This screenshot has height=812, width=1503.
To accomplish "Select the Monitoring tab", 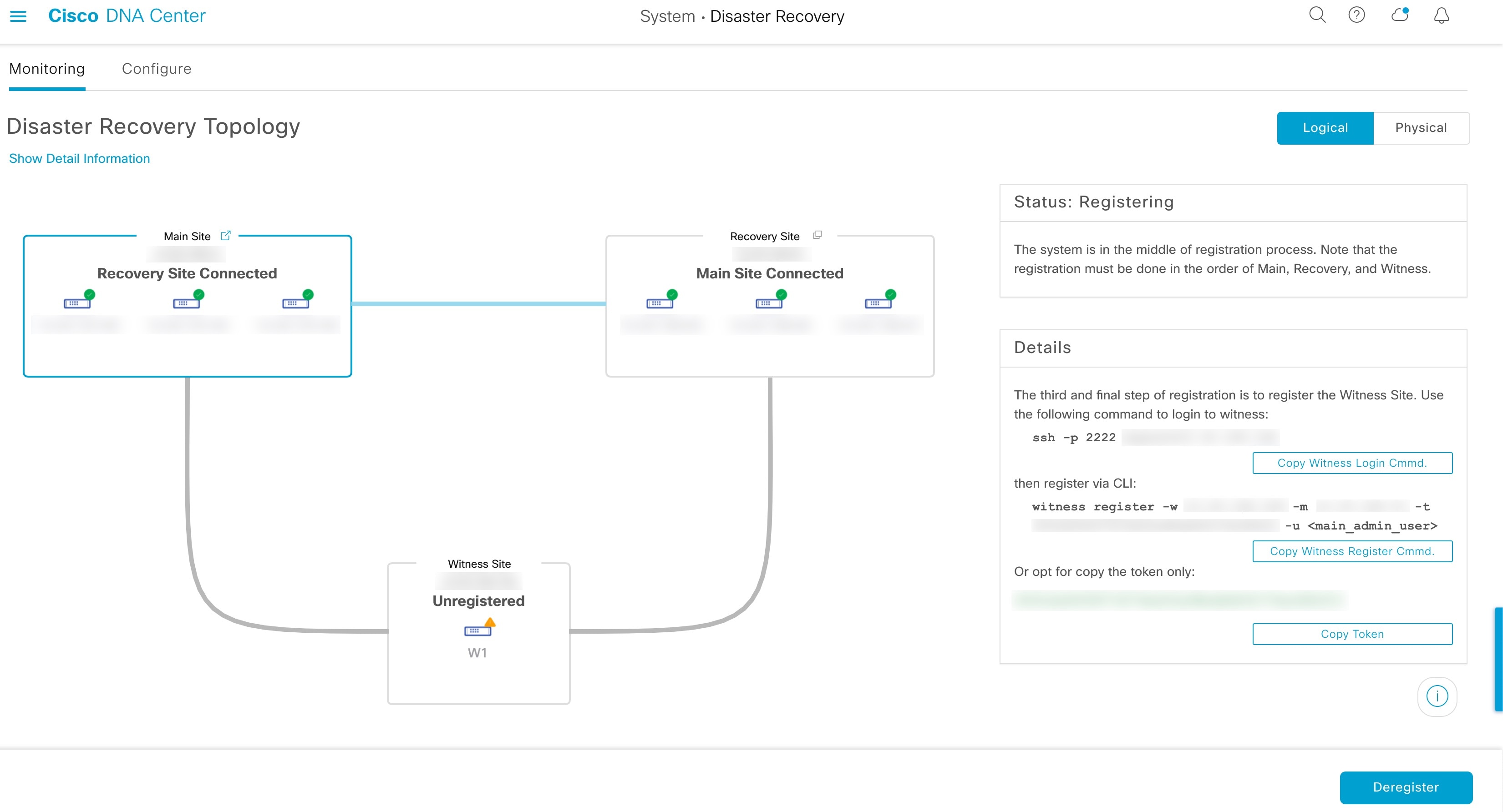I will (x=47, y=69).
